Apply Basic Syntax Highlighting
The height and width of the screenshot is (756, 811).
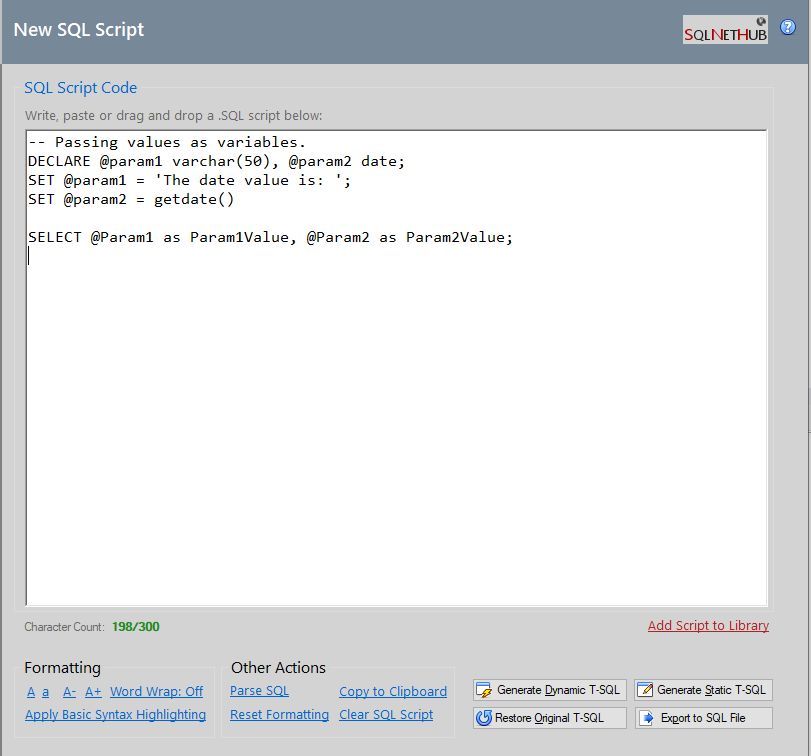point(115,715)
